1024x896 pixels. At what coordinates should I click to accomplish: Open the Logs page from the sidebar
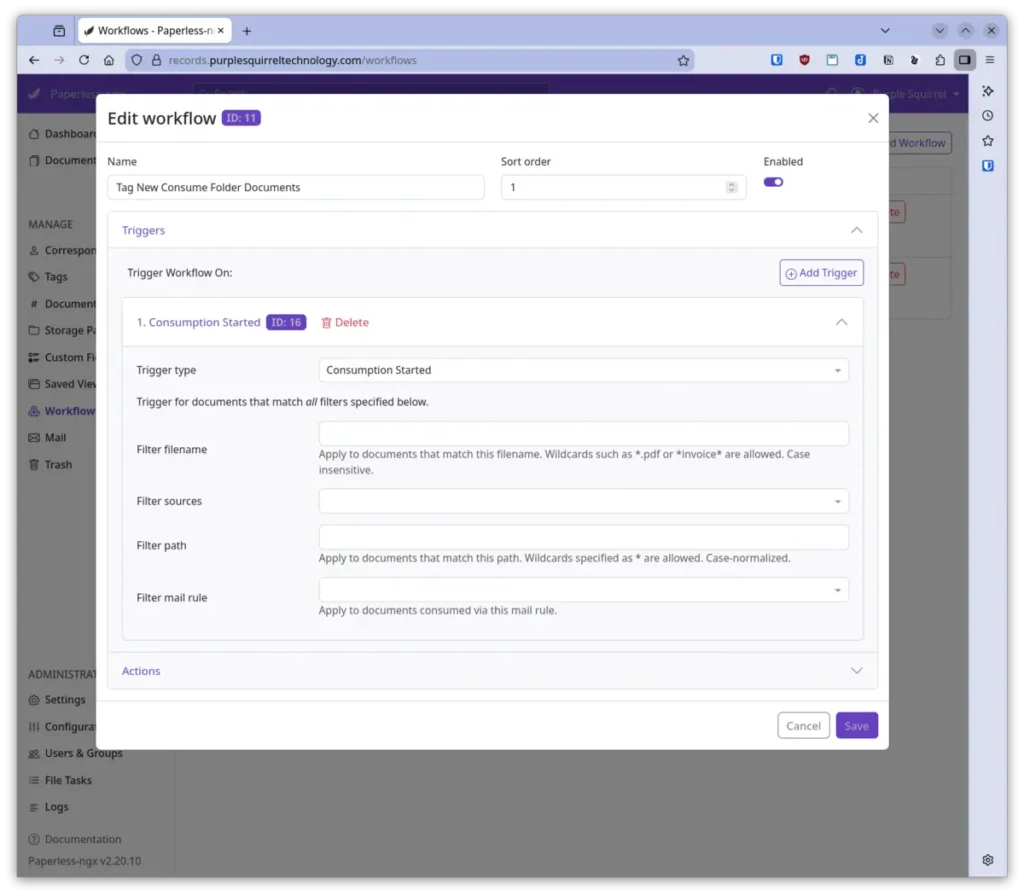(52, 806)
